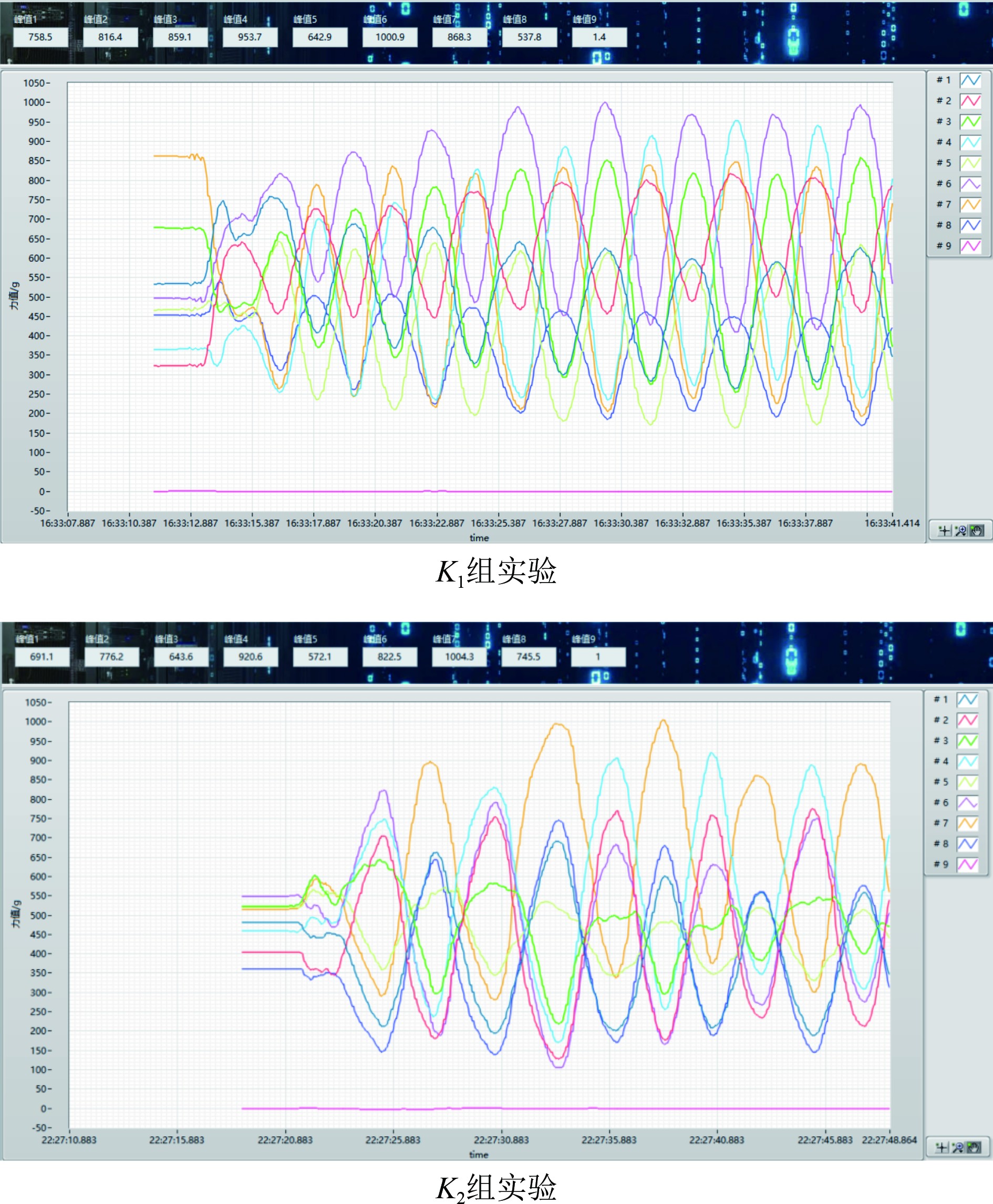Screen dimensions: 993x1204
Task: Click x-axis start time 16:33:07.887 label
Action: [x=67, y=523]
